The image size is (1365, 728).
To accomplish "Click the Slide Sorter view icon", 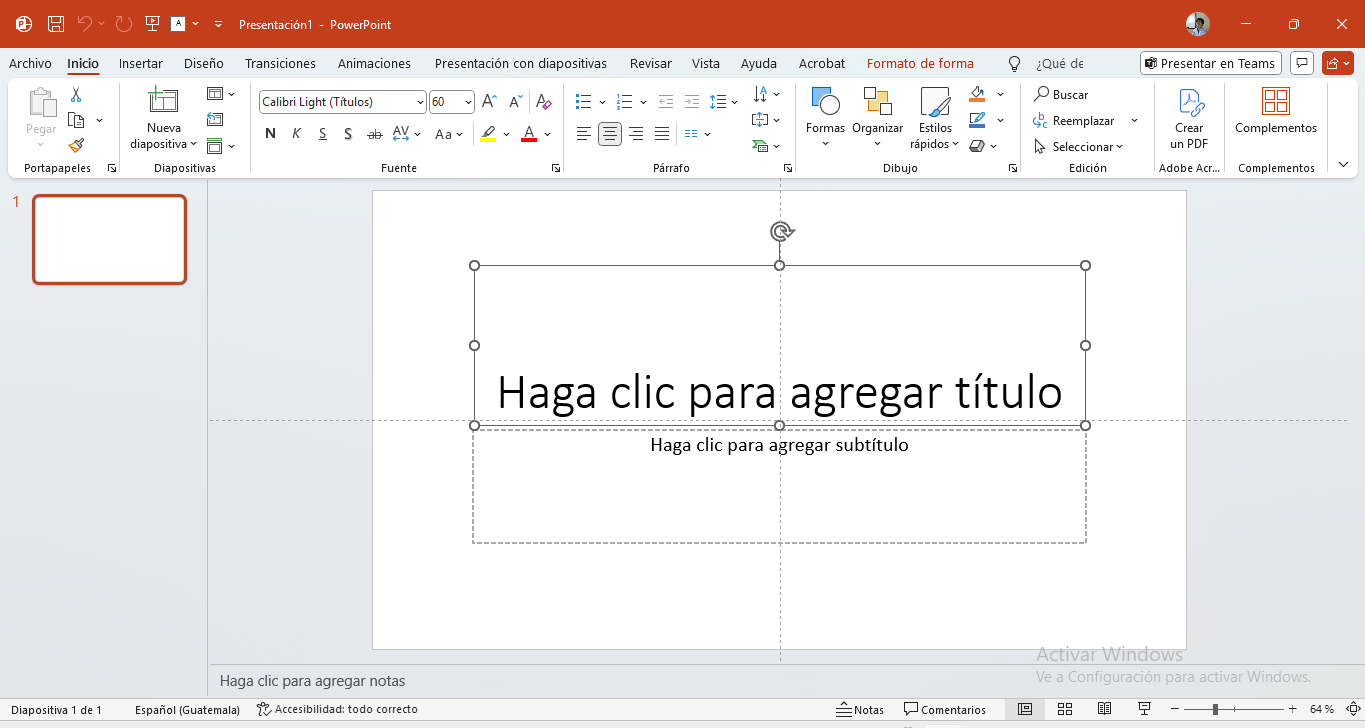I will point(1065,709).
